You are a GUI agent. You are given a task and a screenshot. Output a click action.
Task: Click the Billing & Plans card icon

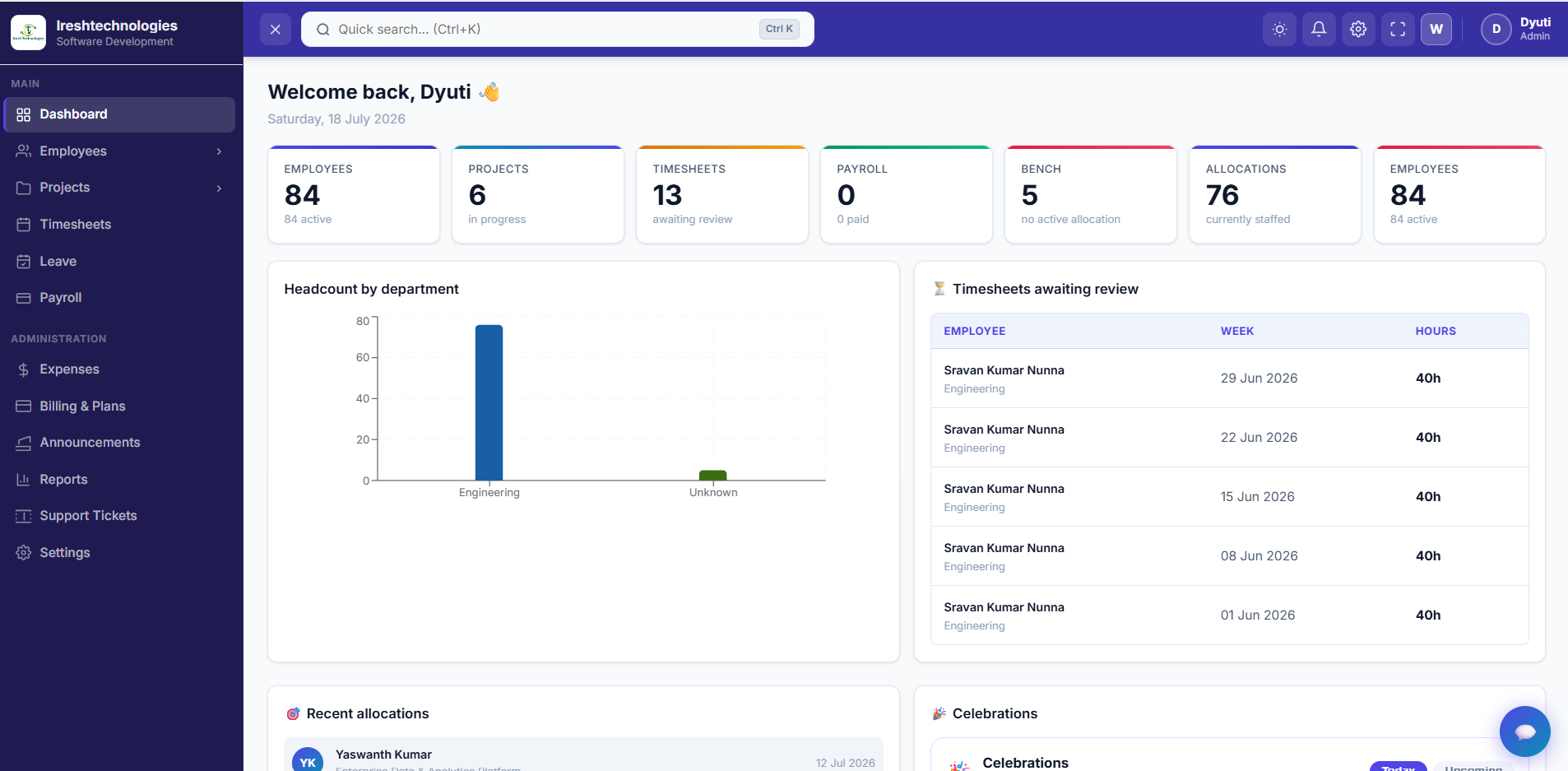pos(24,406)
